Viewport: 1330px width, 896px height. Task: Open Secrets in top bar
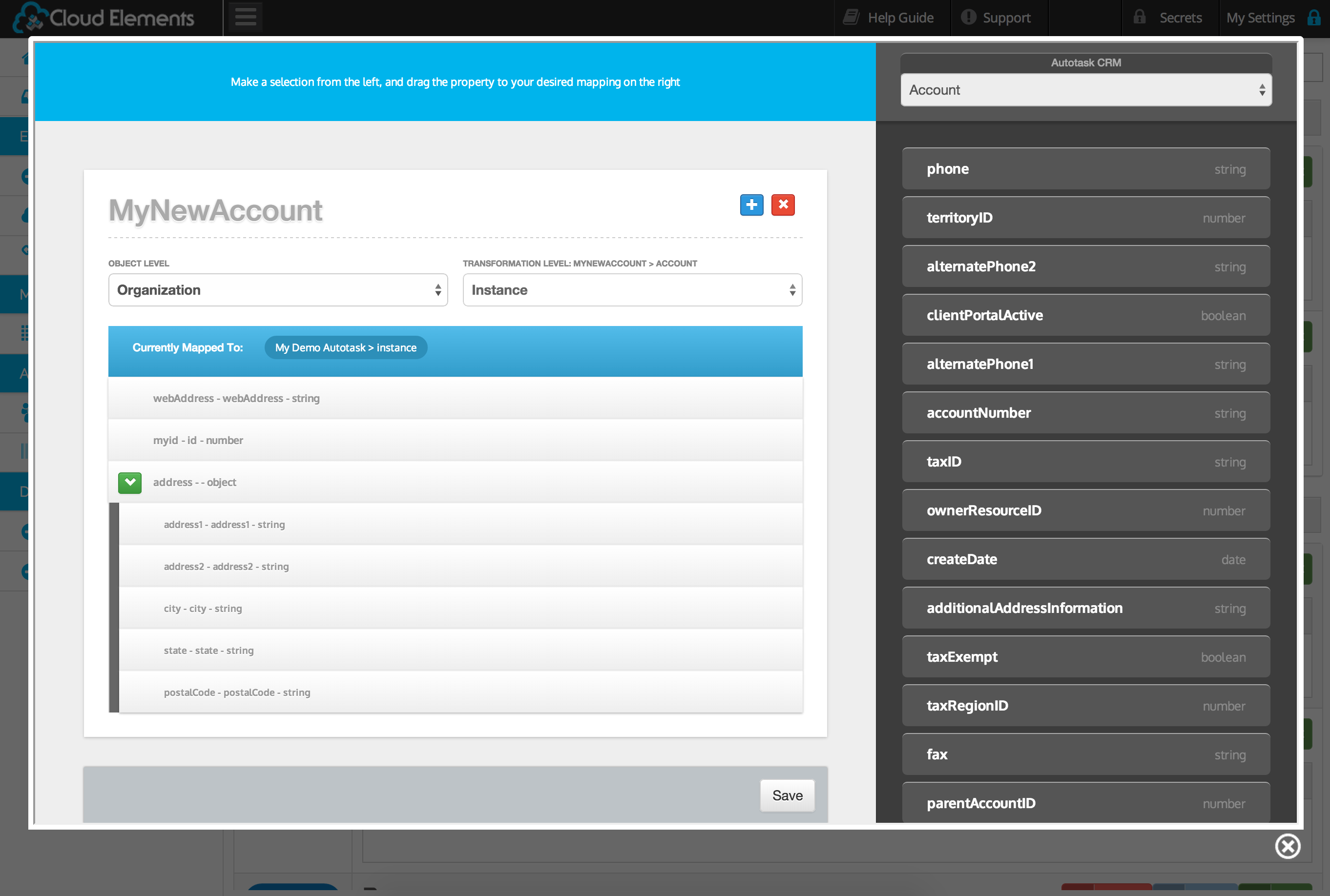[1168, 18]
